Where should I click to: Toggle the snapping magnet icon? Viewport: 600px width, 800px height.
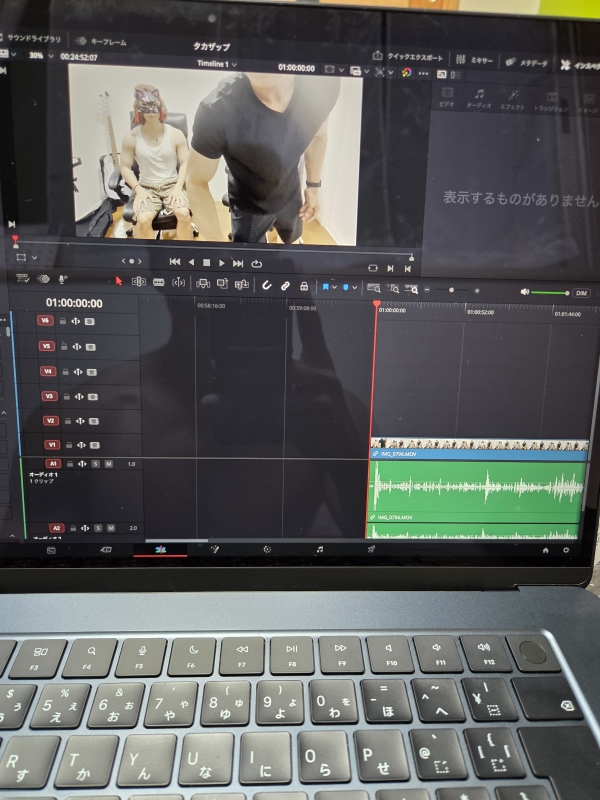tap(266, 285)
